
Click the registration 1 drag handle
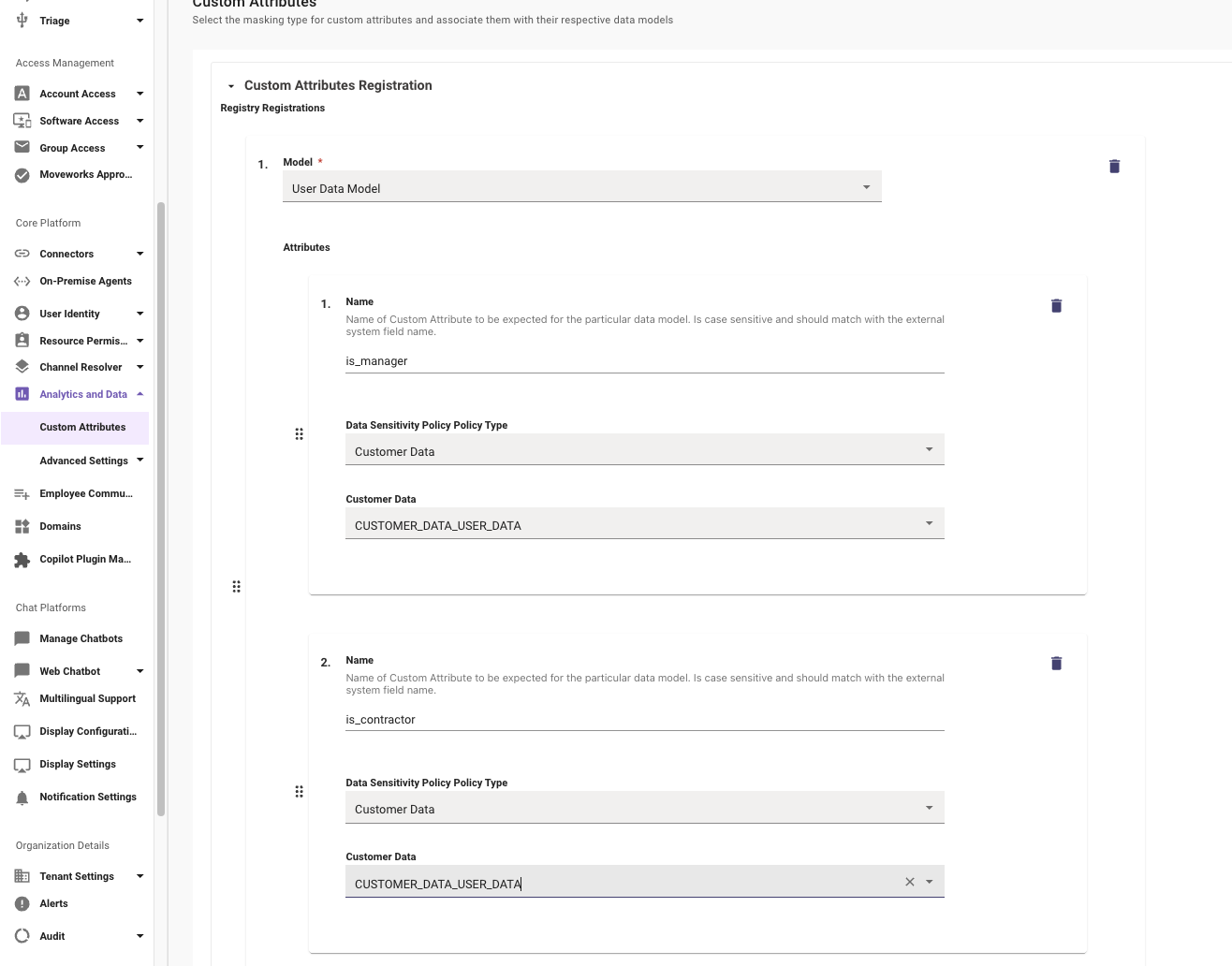pyautogui.click(x=236, y=586)
